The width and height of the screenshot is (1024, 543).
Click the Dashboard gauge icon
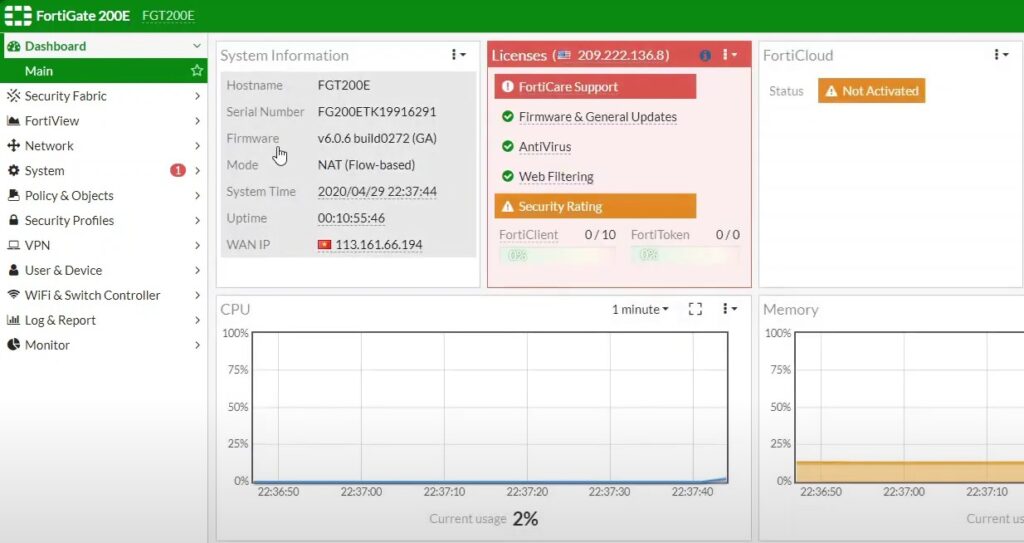(13, 46)
